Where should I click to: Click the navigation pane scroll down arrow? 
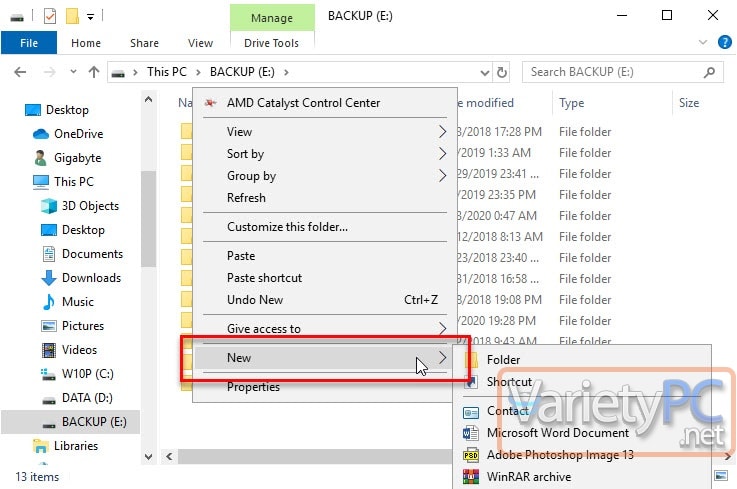149,456
